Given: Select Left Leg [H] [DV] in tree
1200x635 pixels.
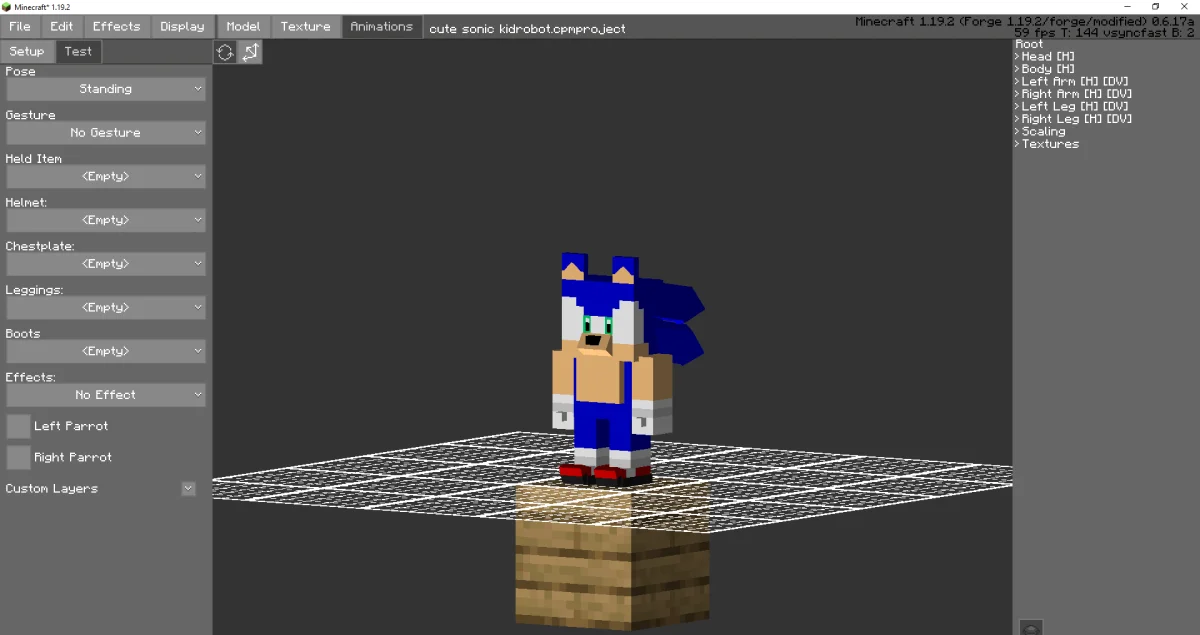Looking at the screenshot, I should (1075, 106).
